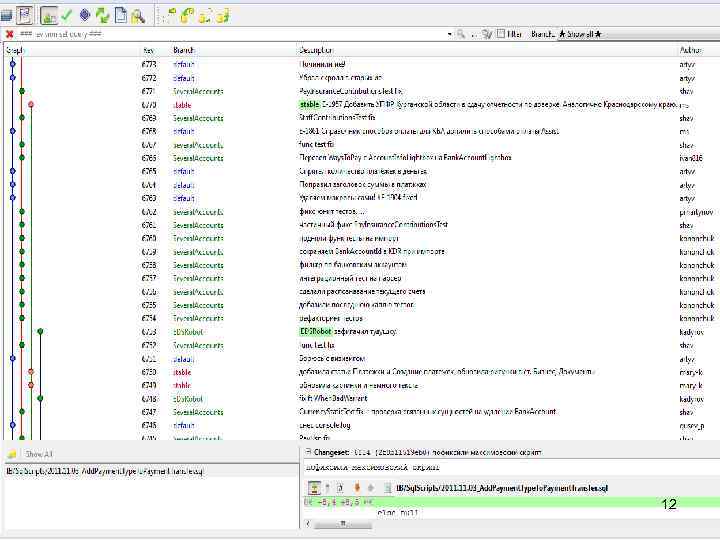Select revision 6773 row
Screen dimensions: 720x540
pos(360,64)
